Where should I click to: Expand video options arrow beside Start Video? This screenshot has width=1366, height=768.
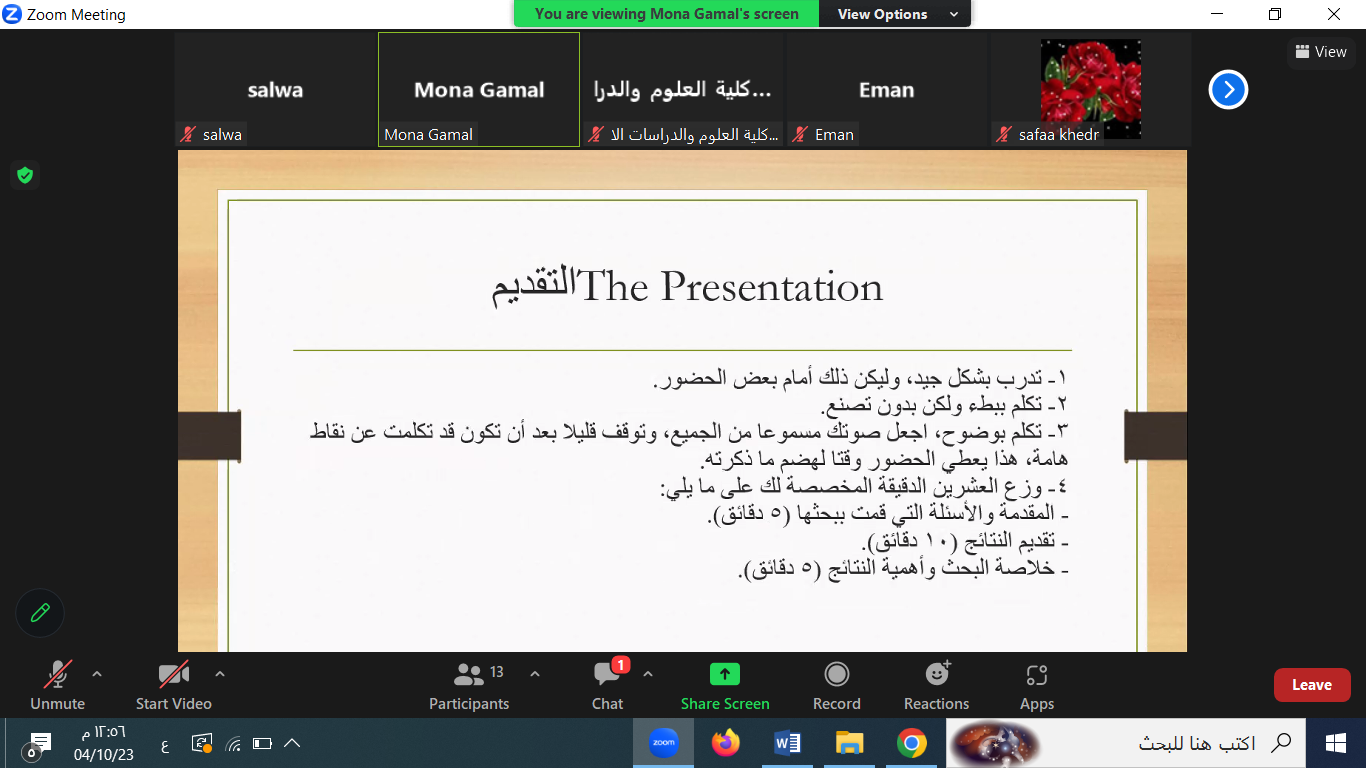click(x=220, y=674)
